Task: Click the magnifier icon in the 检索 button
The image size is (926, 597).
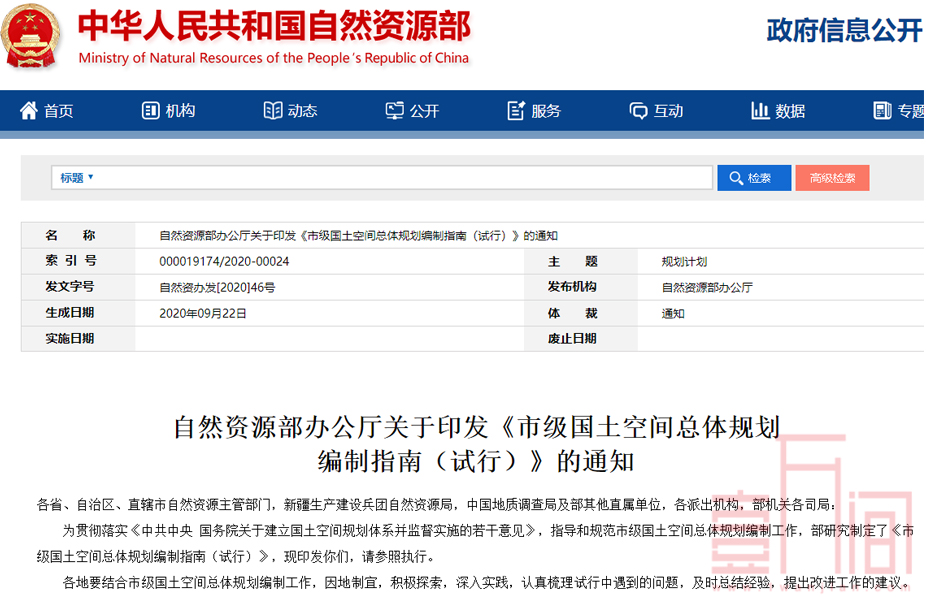Action: pos(736,178)
